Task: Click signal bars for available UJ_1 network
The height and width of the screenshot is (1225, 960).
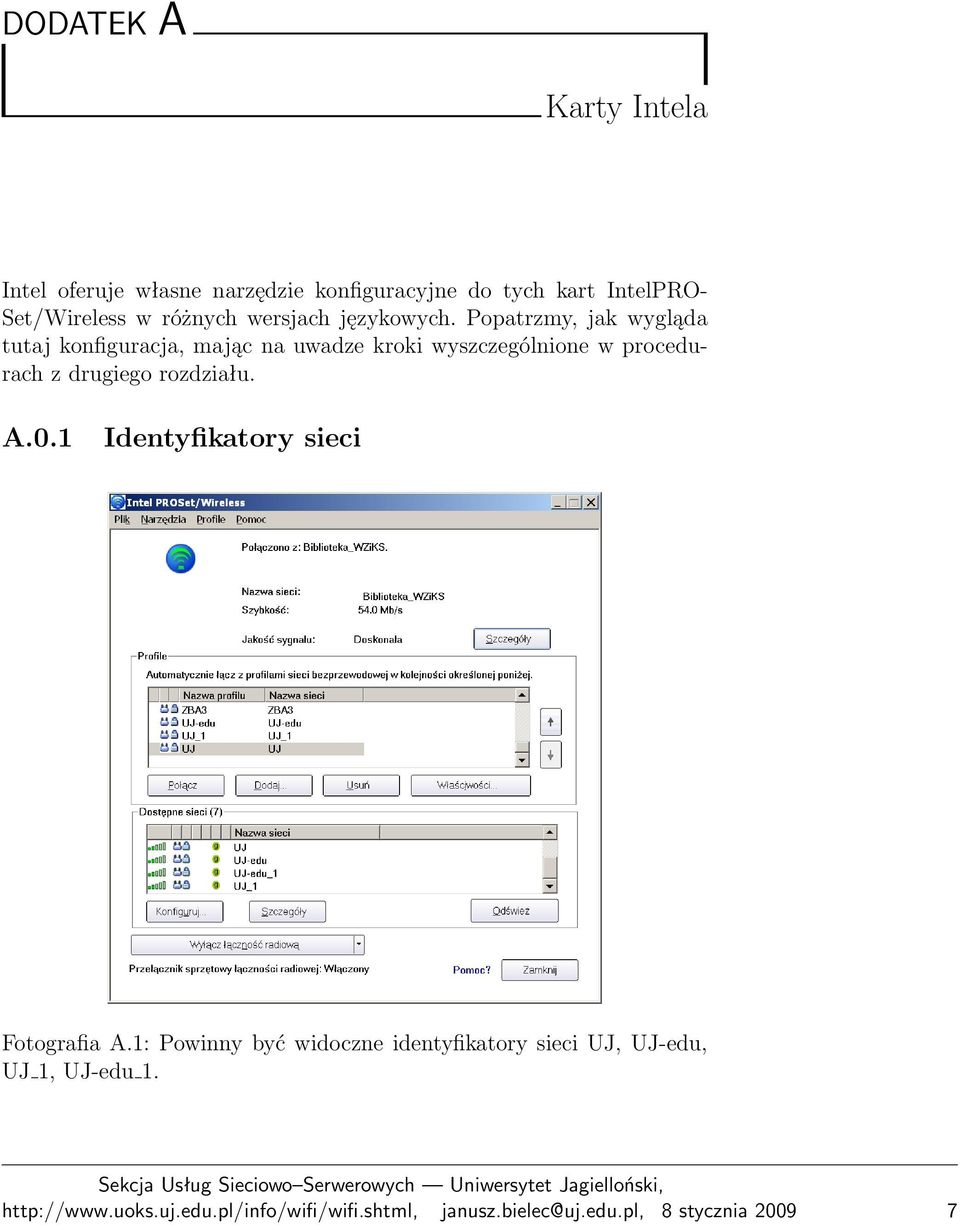Action: tap(157, 886)
